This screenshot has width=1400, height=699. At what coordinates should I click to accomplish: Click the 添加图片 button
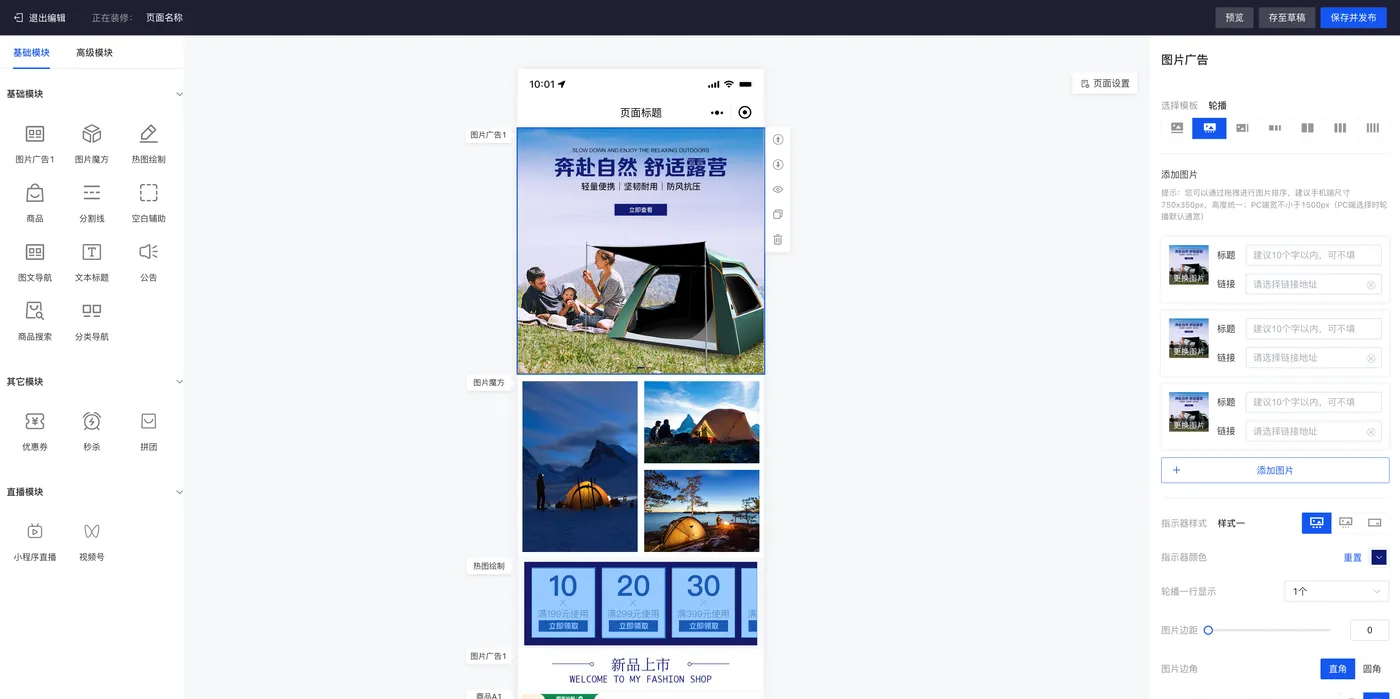click(1275, 470)
